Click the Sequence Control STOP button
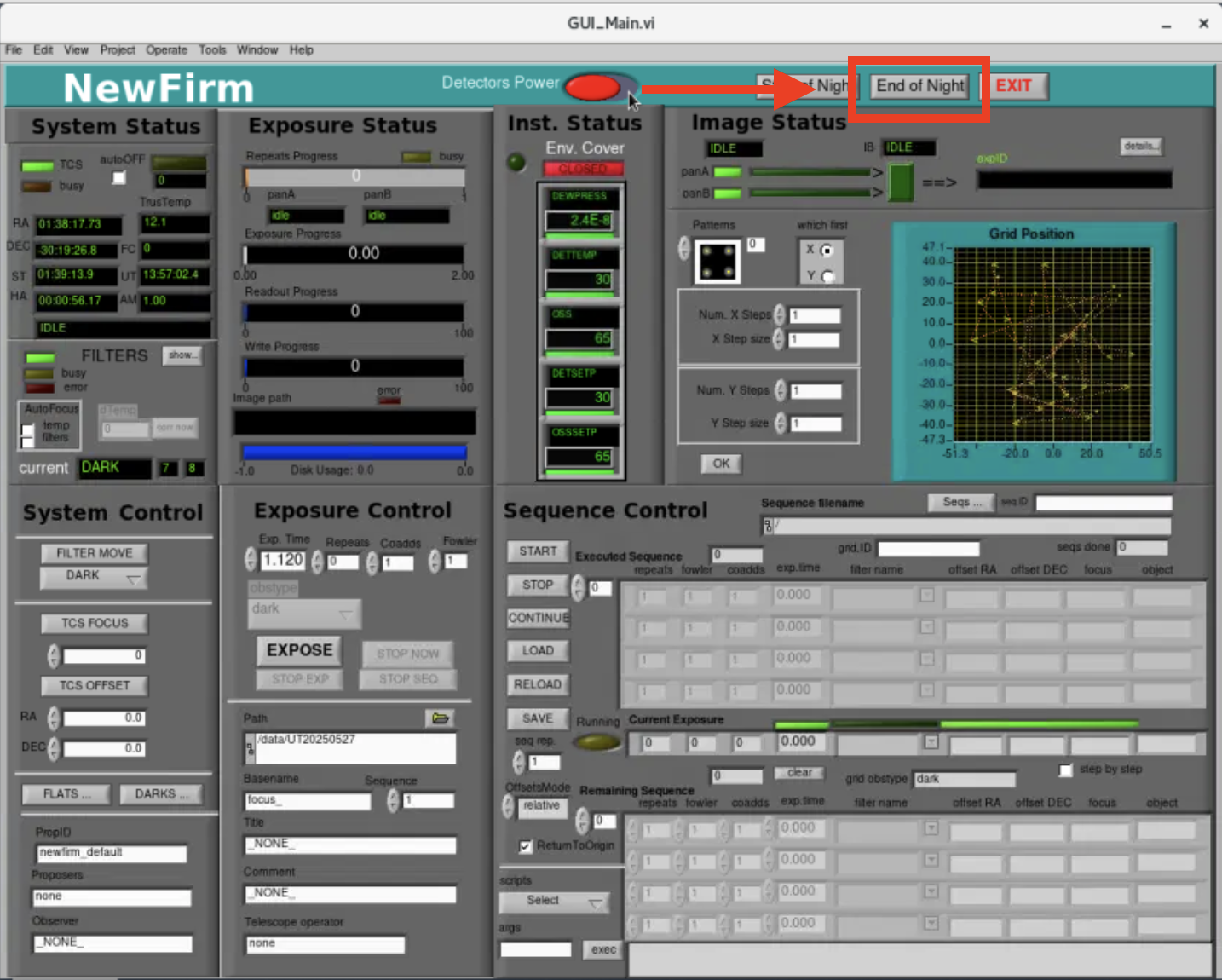Screen dimensions: 1222x980 (538, 585)
